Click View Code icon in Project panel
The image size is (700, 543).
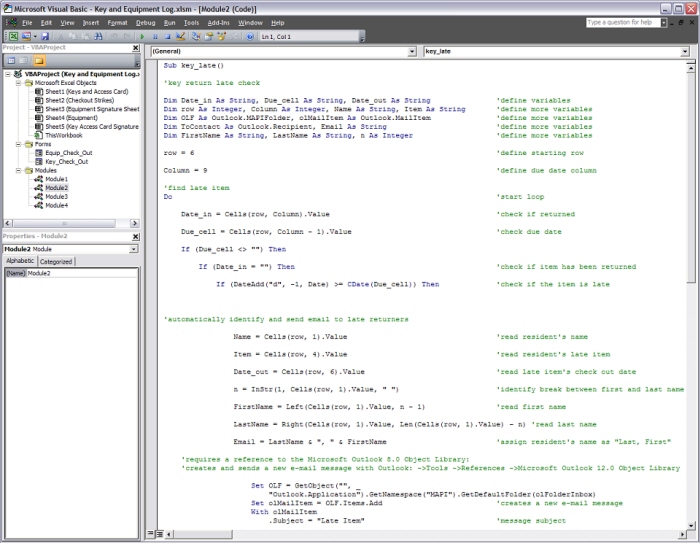pos(9,60)
